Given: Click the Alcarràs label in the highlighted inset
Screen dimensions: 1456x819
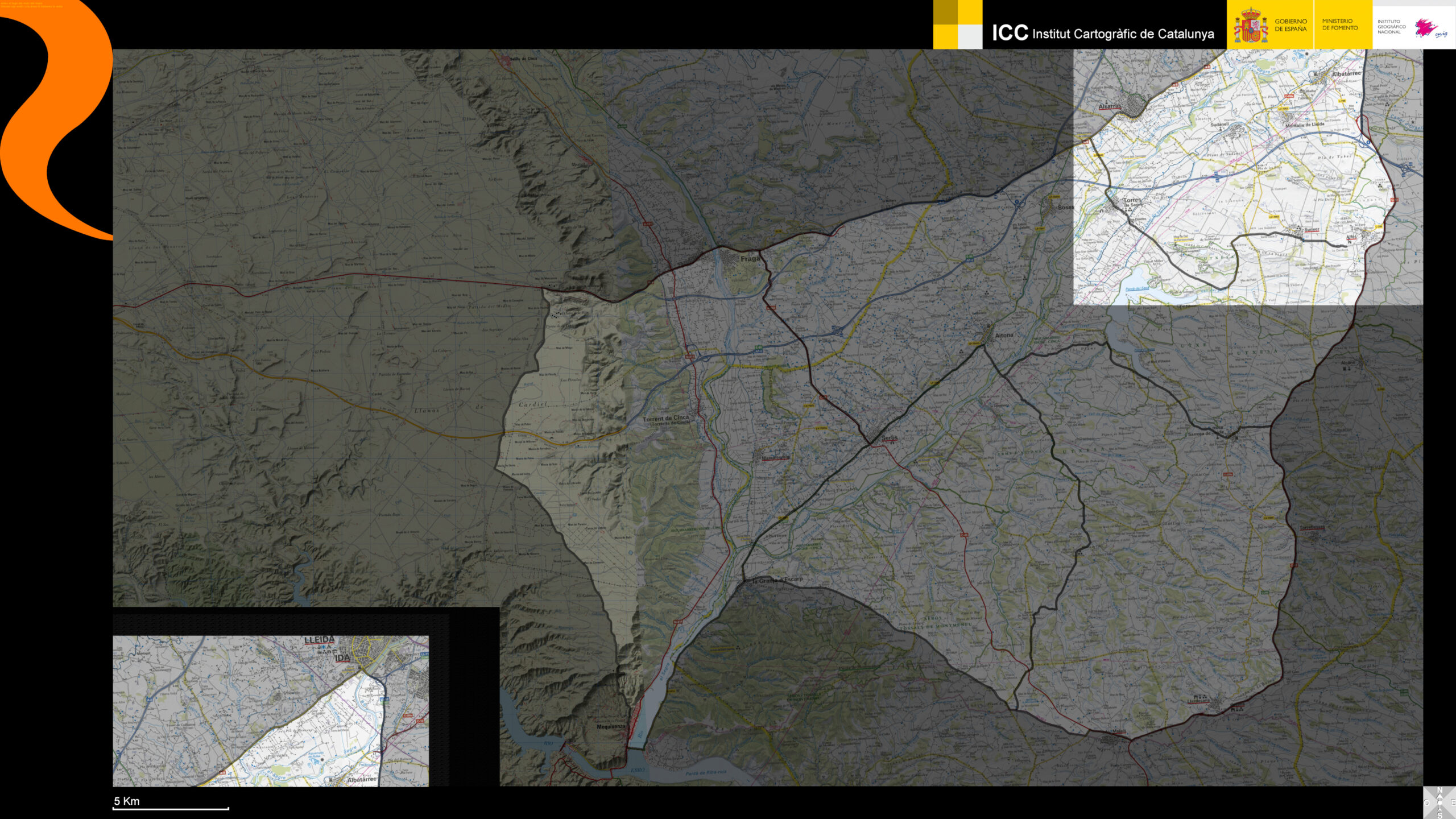Looking at the screenshot, I should click(x=1109, y=106).
